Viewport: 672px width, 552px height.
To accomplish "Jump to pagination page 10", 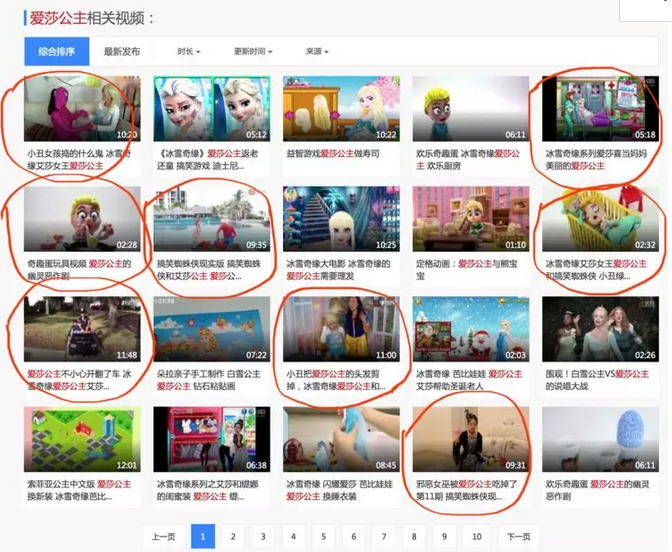I will (x=477, y=537).
